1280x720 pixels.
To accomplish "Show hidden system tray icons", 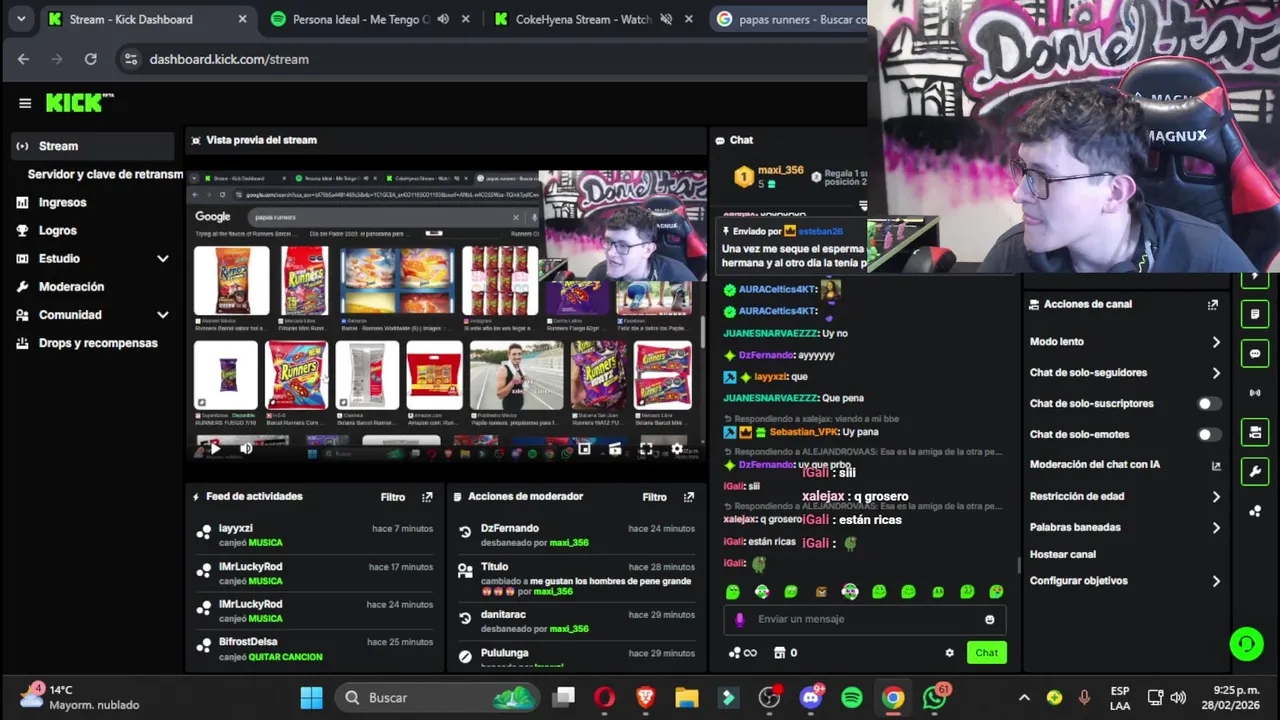I will (1024, 698).
